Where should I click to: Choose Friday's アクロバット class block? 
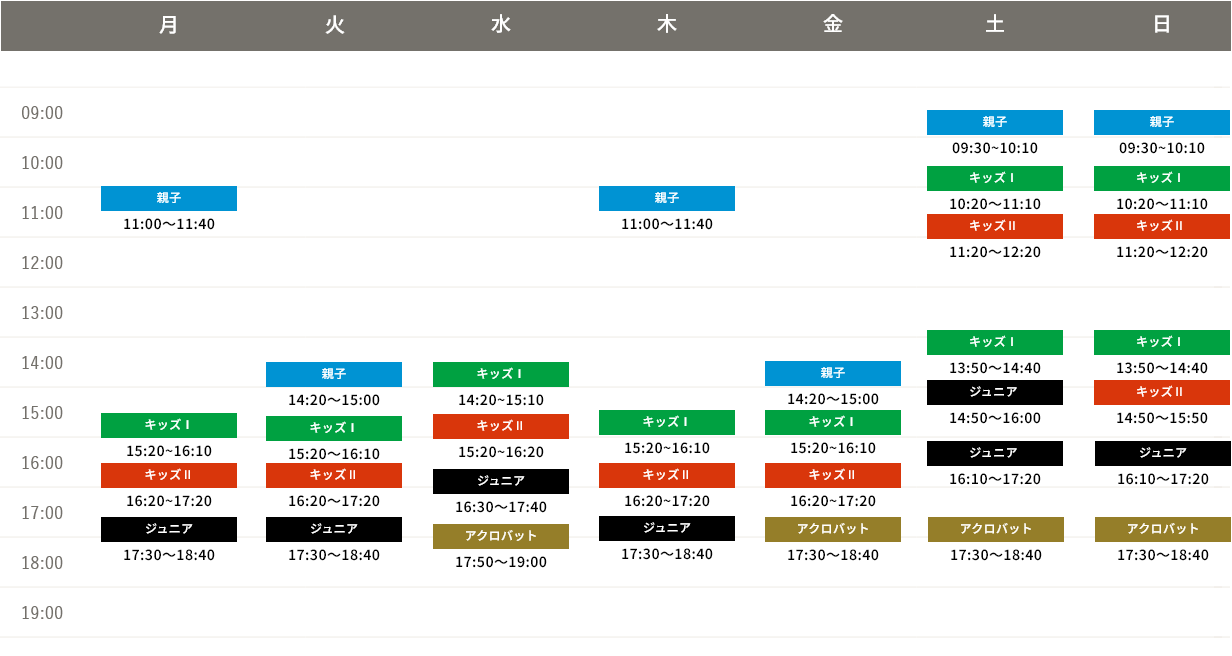tap(832, 529)
